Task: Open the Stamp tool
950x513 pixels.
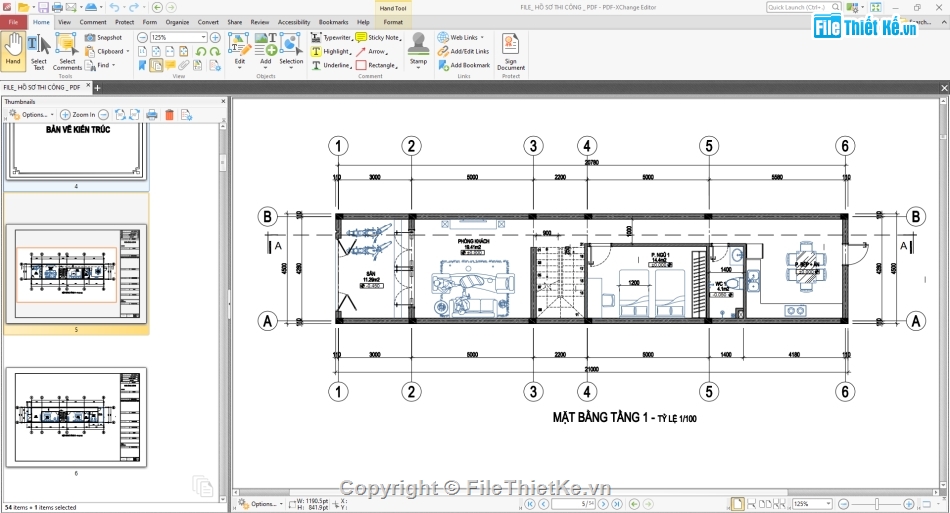Action: (x=418, y=50)
